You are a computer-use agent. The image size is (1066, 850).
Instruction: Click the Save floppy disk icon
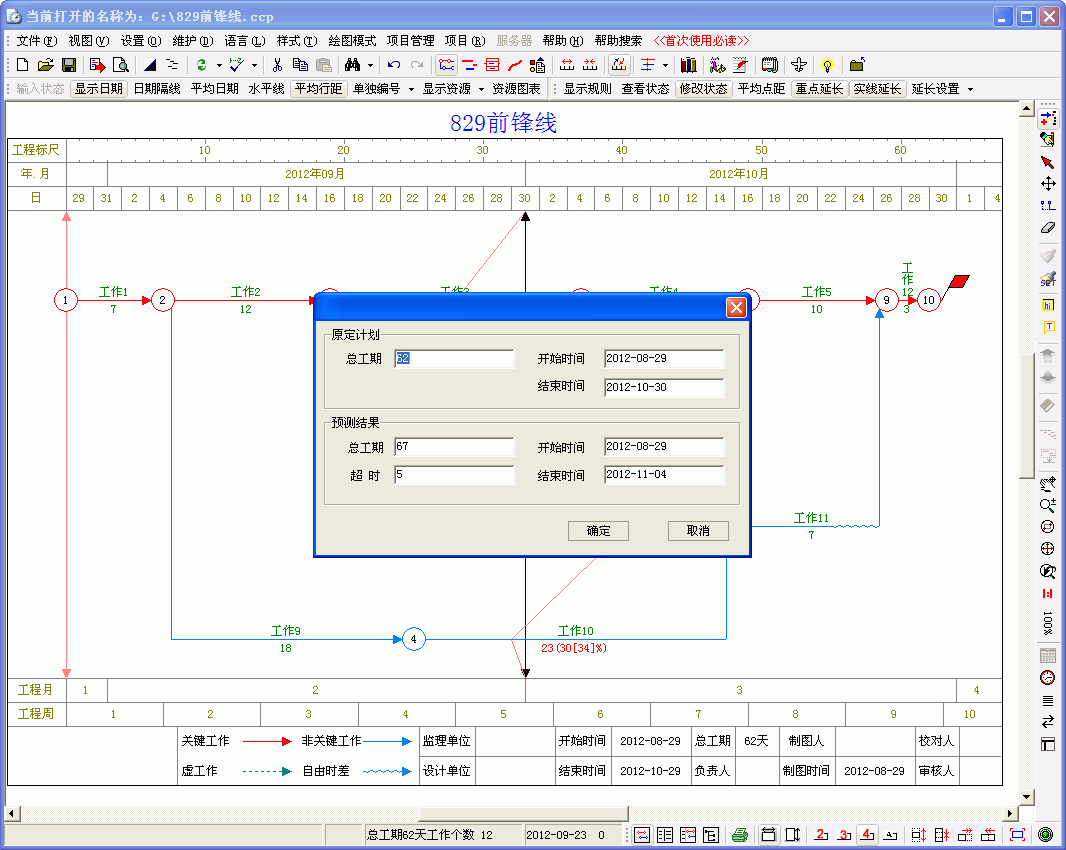tap(69, 65)
